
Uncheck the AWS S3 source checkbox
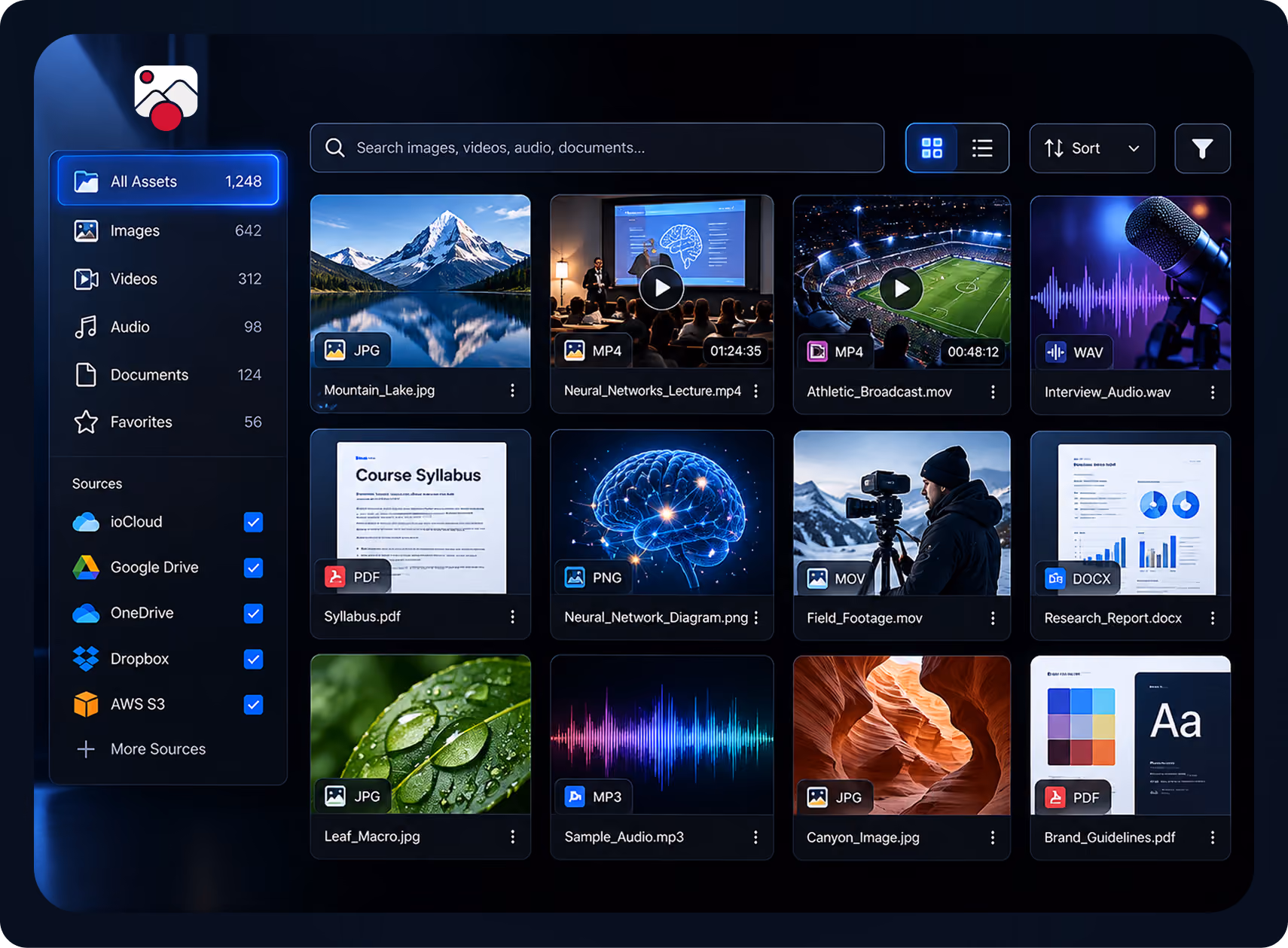pyautogui.click(x=254, y=705)
